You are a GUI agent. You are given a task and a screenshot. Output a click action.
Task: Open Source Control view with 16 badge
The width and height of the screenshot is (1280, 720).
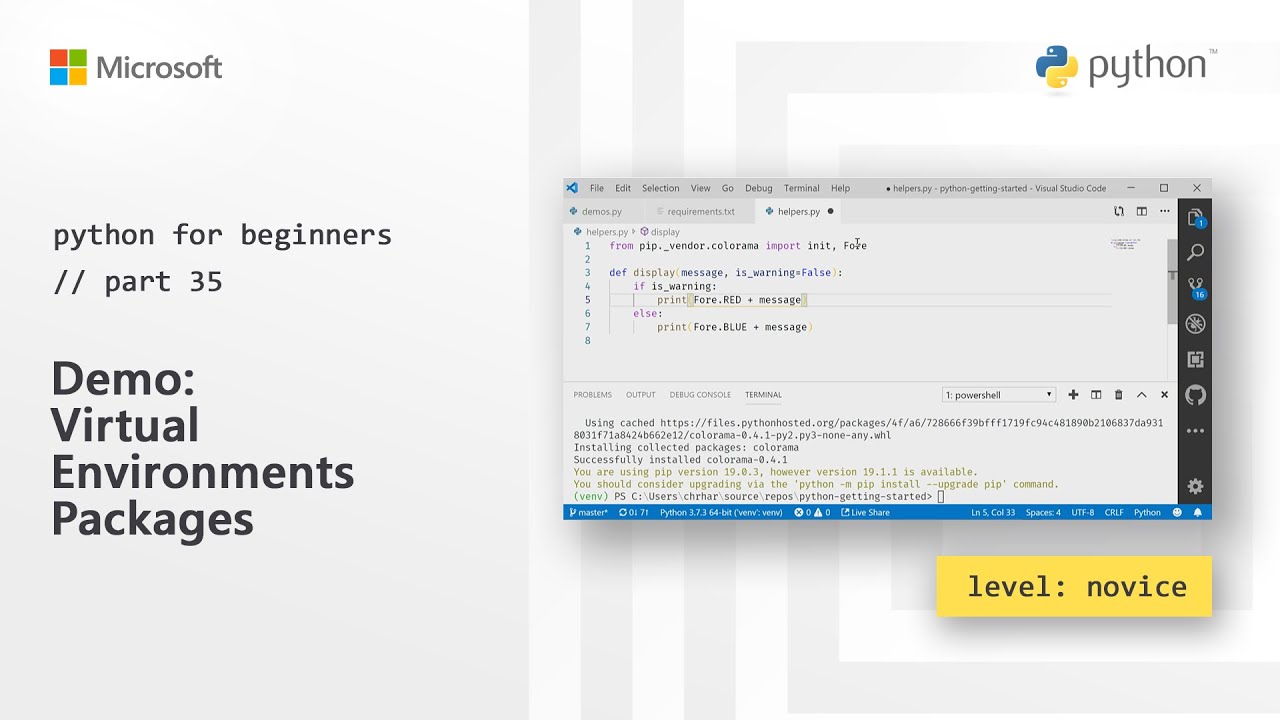1195,288
